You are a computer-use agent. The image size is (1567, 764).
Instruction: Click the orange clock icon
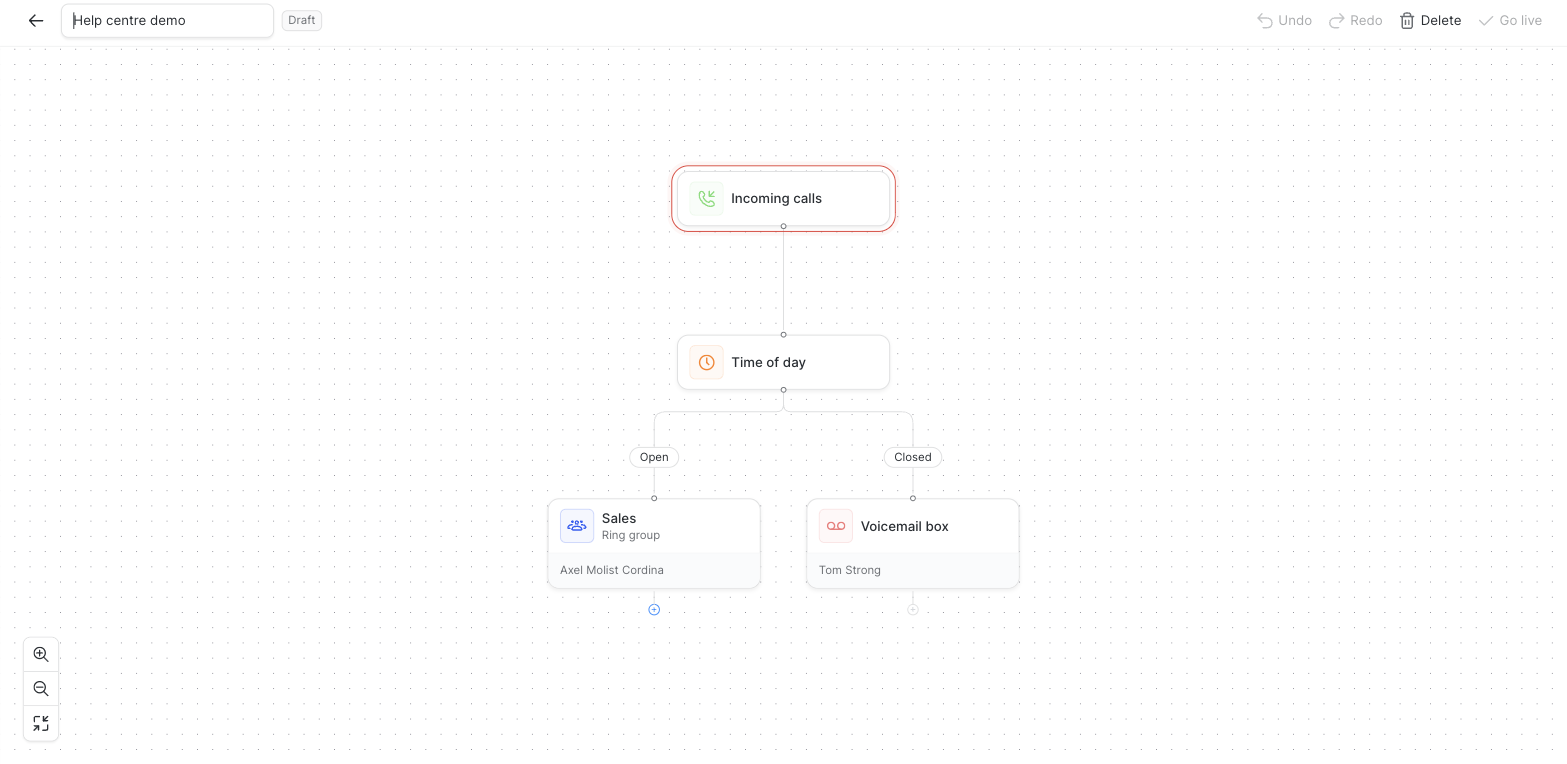coord(706,362)
